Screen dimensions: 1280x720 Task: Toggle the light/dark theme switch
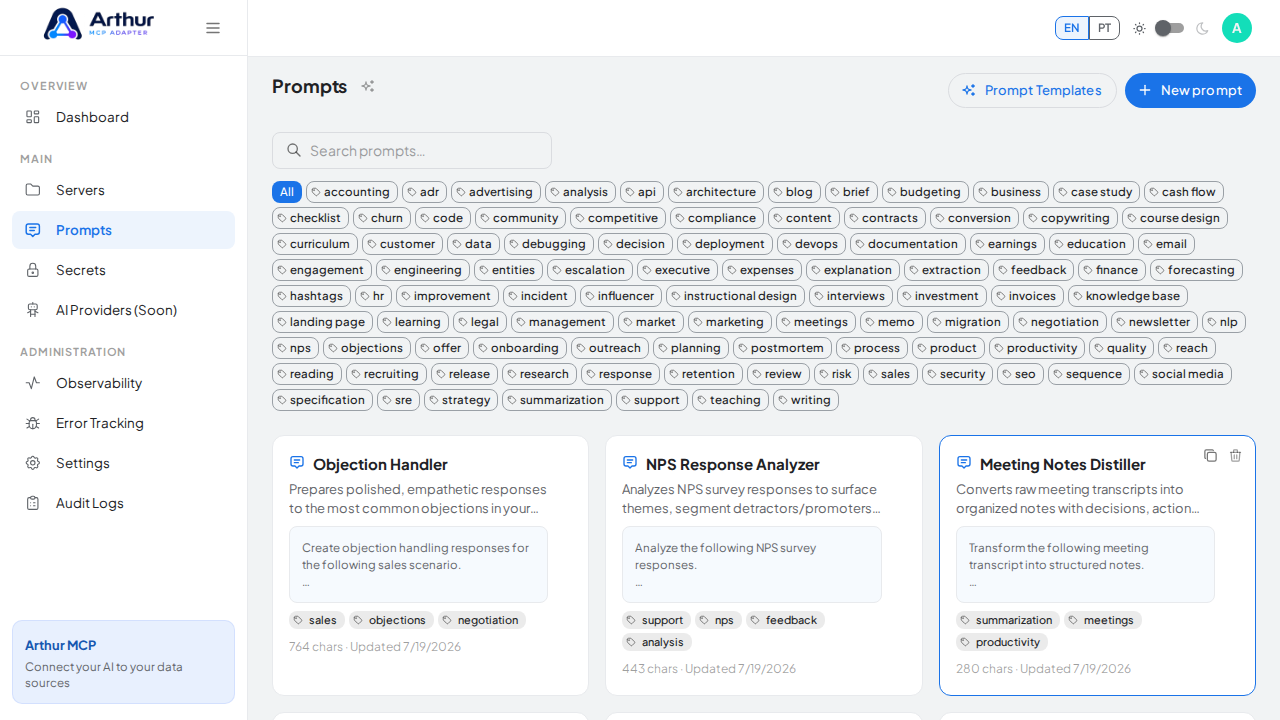pos(1169,28)
